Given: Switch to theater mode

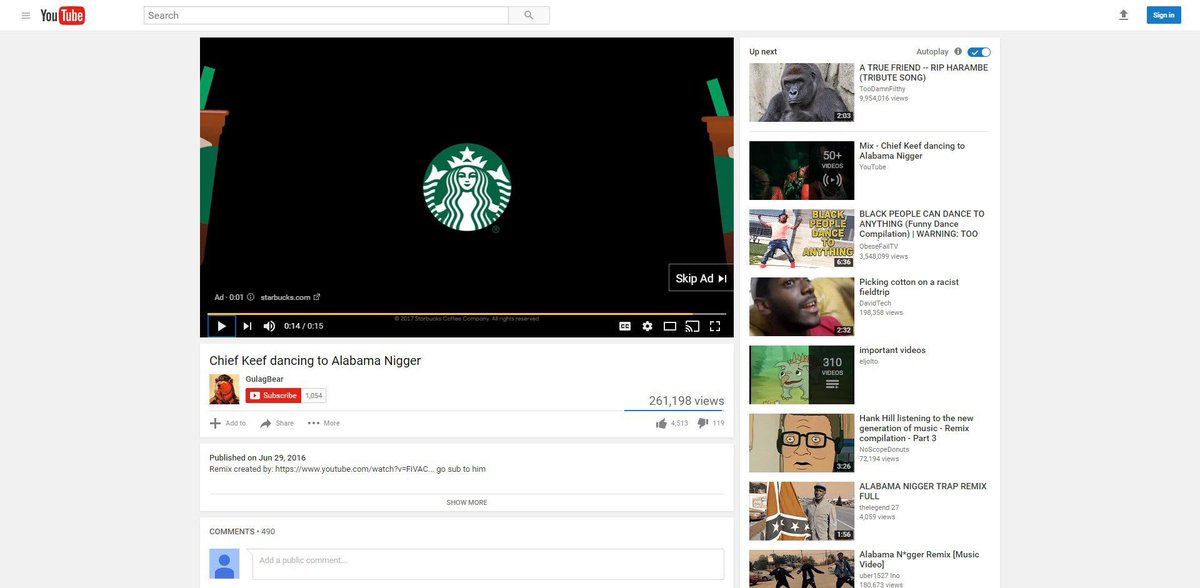Looking at the screenshot, I should point(670,326).
